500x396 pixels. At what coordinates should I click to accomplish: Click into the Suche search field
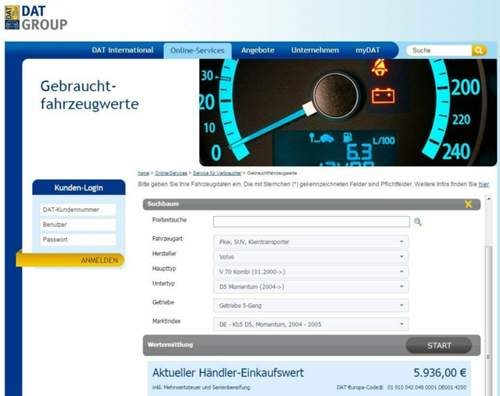click(x=439, y=50)
